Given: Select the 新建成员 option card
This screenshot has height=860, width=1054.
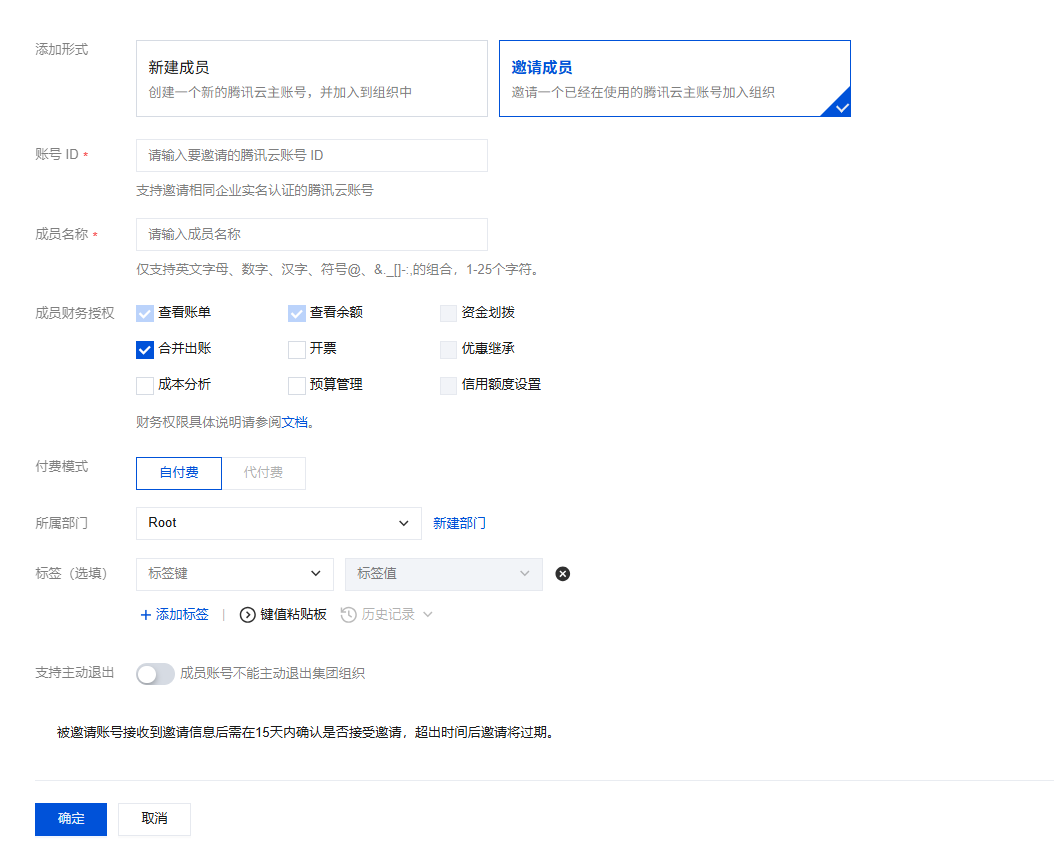Looking at the screenshot, I should [x=311, y=79].
